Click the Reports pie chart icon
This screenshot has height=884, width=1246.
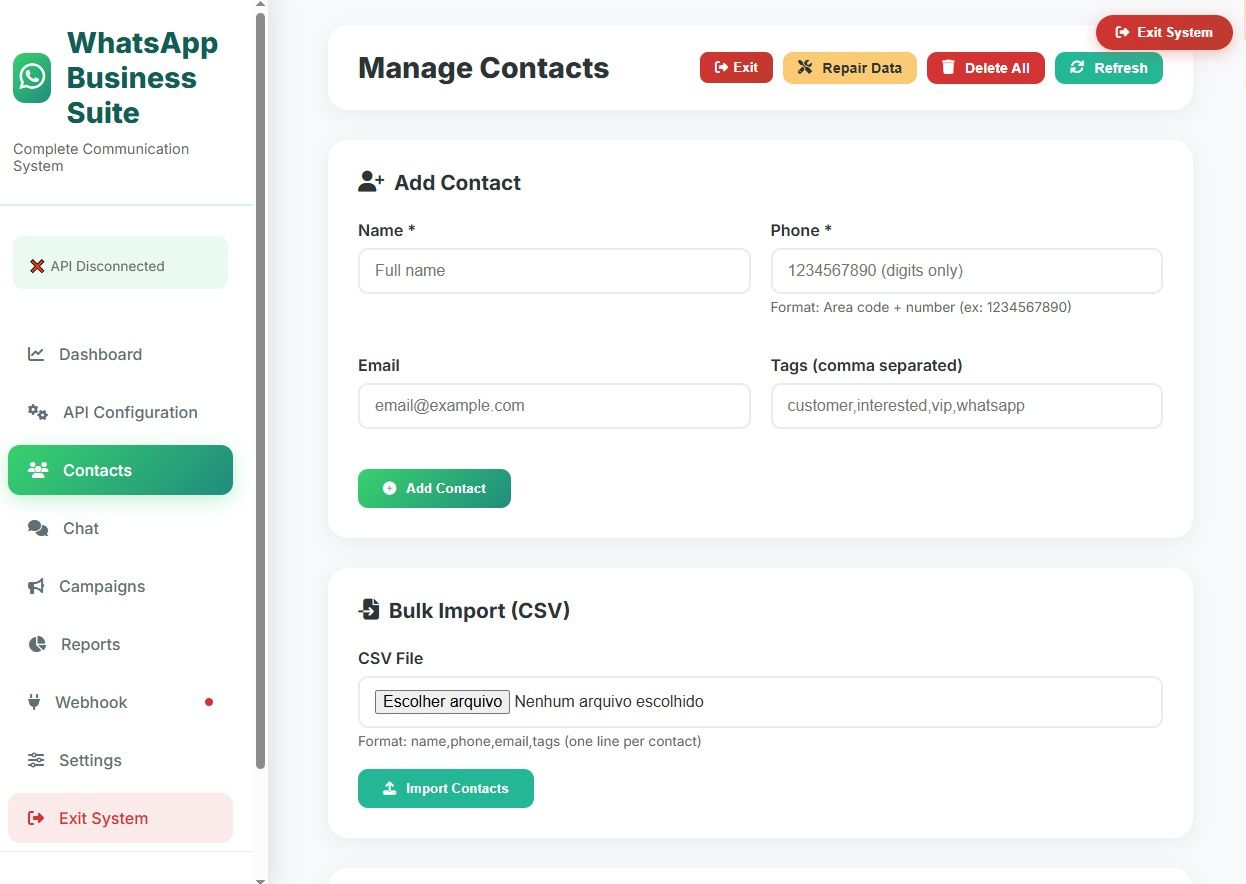point(37,644)
